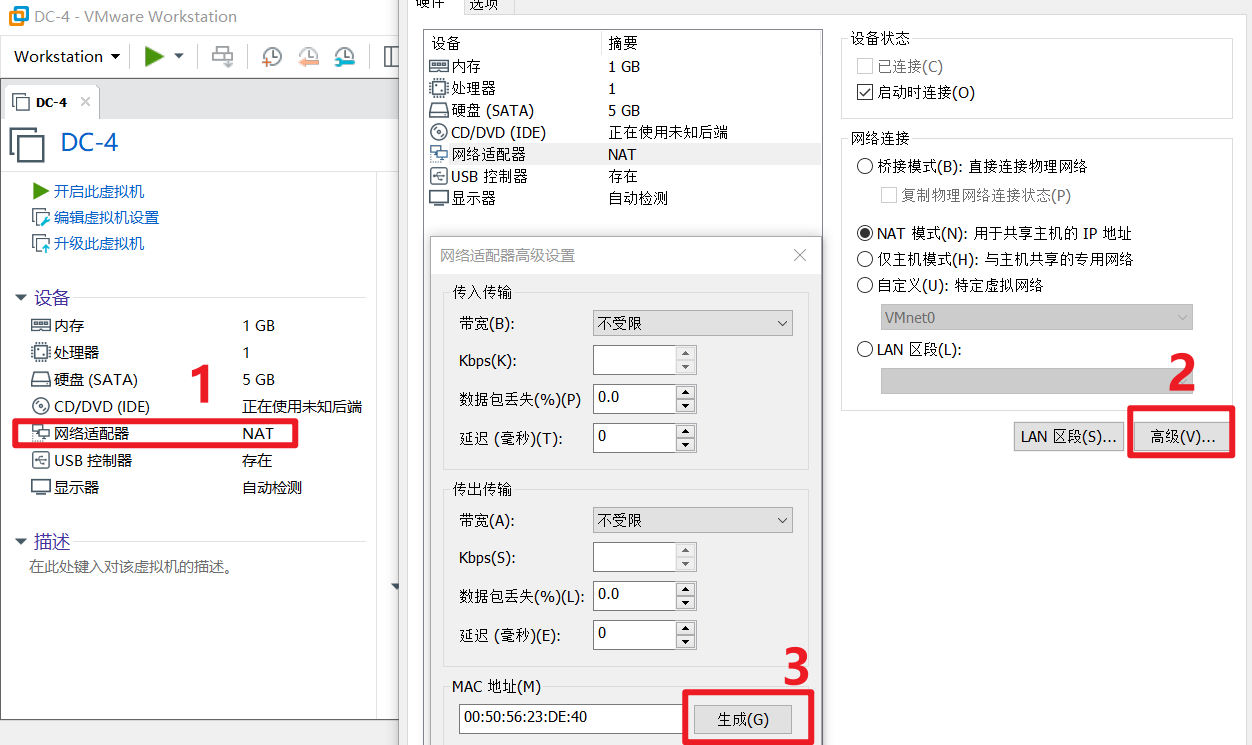
Task: Select 内存 row in the settings hardware list
Action: [x=622, y=66]
